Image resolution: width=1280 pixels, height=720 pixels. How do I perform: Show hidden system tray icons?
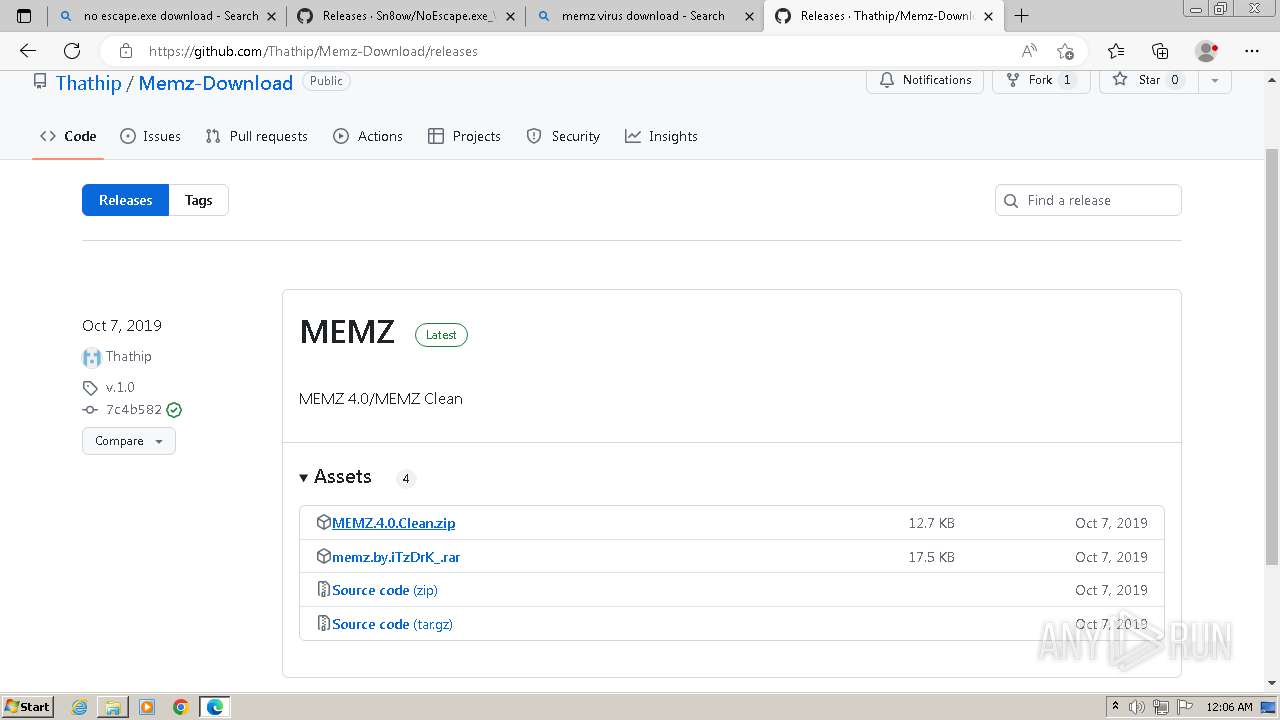1116,707
